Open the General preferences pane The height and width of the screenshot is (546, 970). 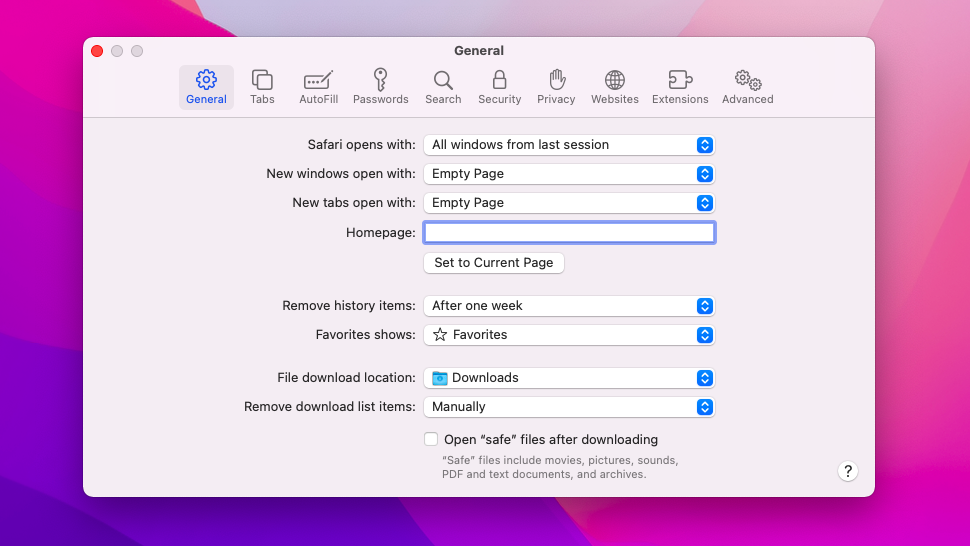206,87
